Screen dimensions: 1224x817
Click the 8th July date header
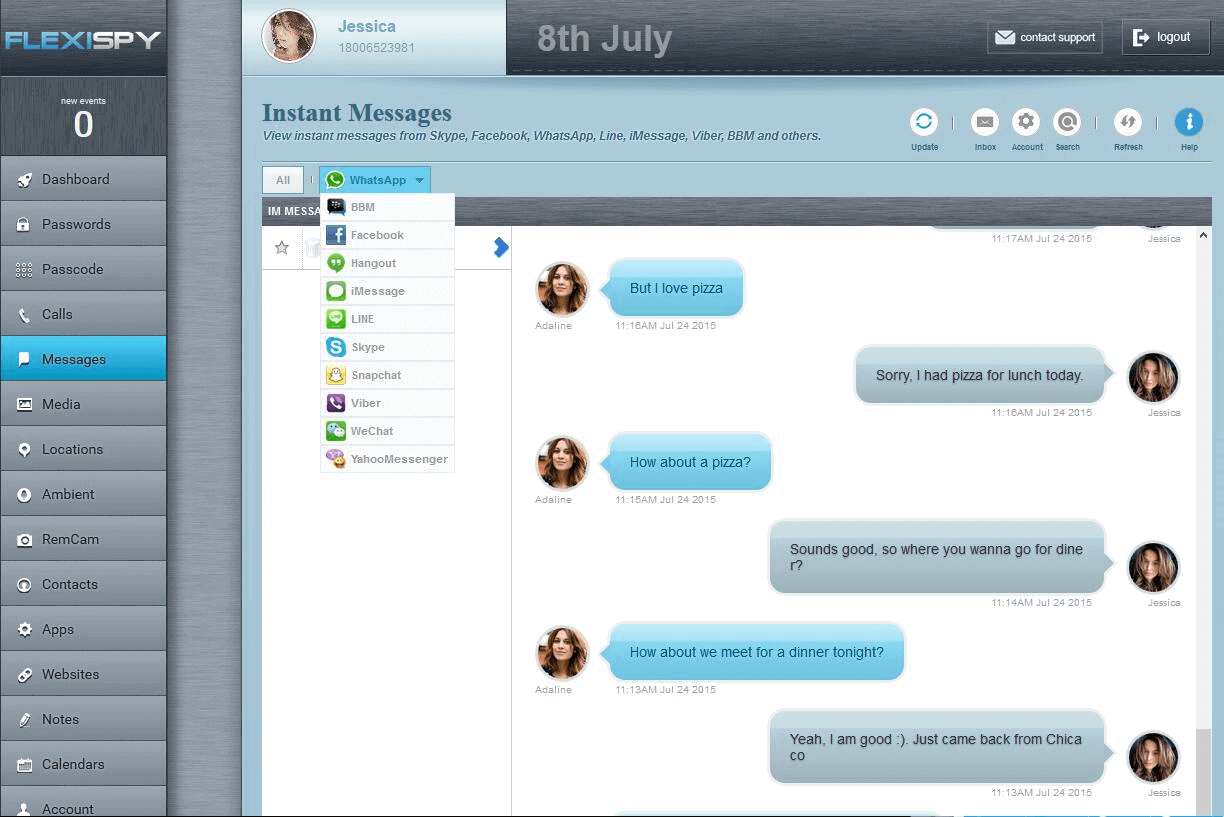pos(604,39)
